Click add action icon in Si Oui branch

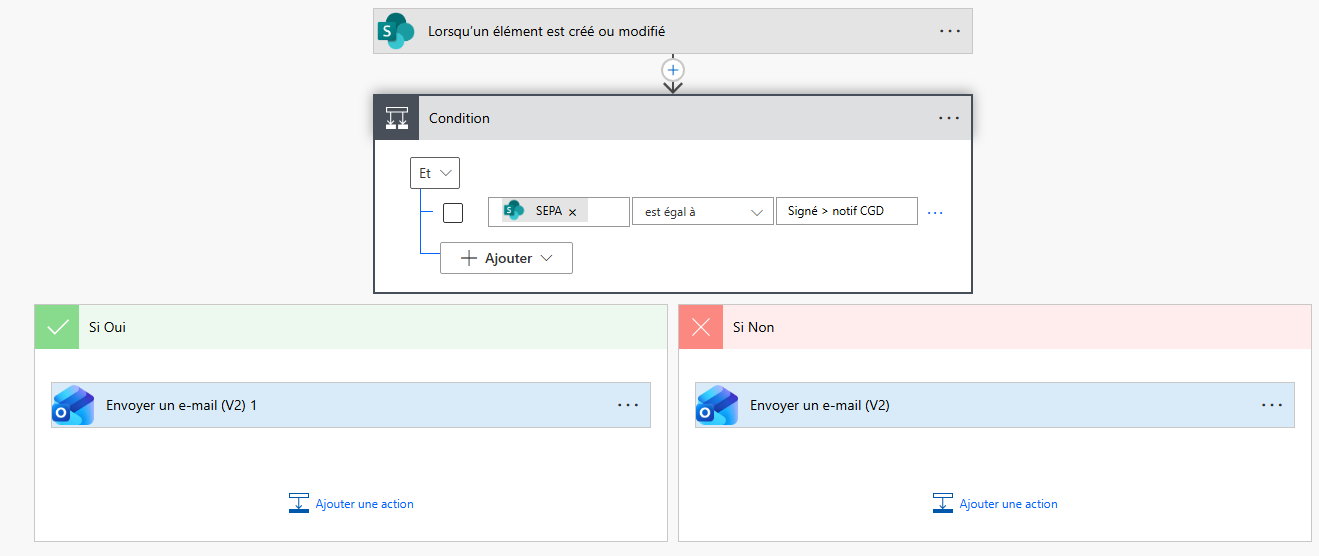point(299,503)
